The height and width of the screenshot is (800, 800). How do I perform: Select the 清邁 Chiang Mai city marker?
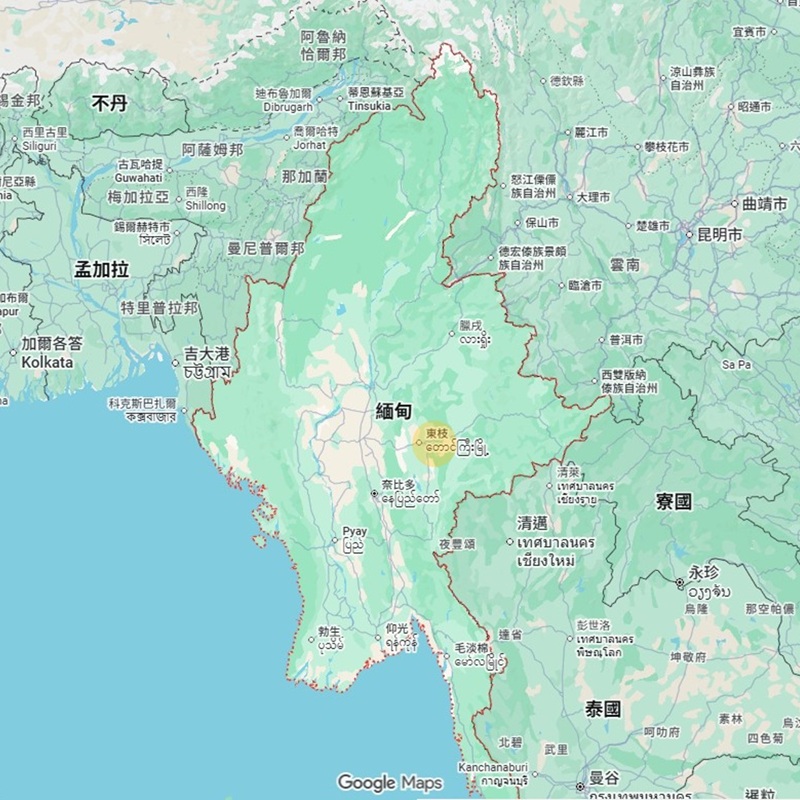point(509,541)
